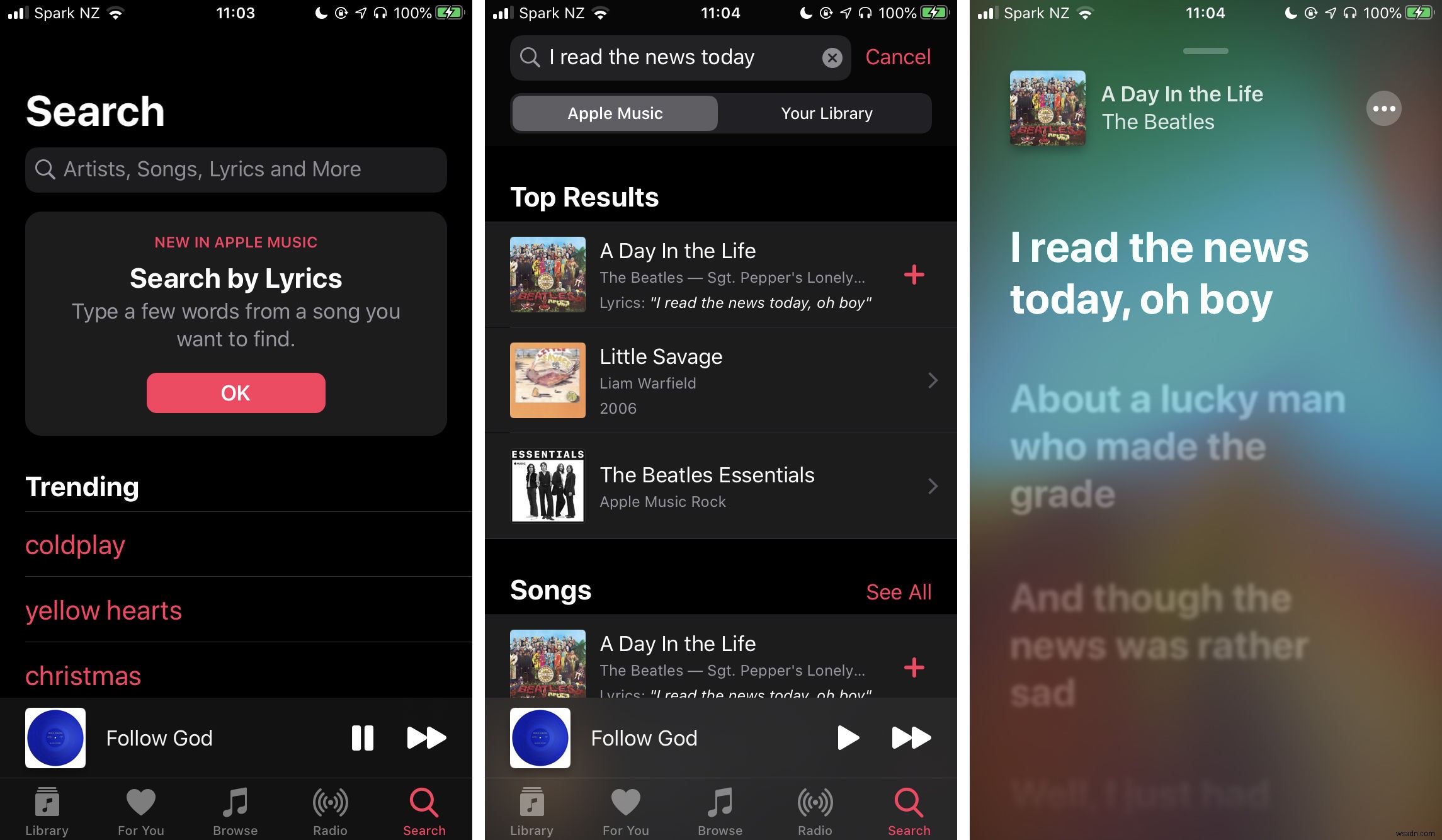
Task: Tap the clear search field X icon
Action: coord(832,58)
